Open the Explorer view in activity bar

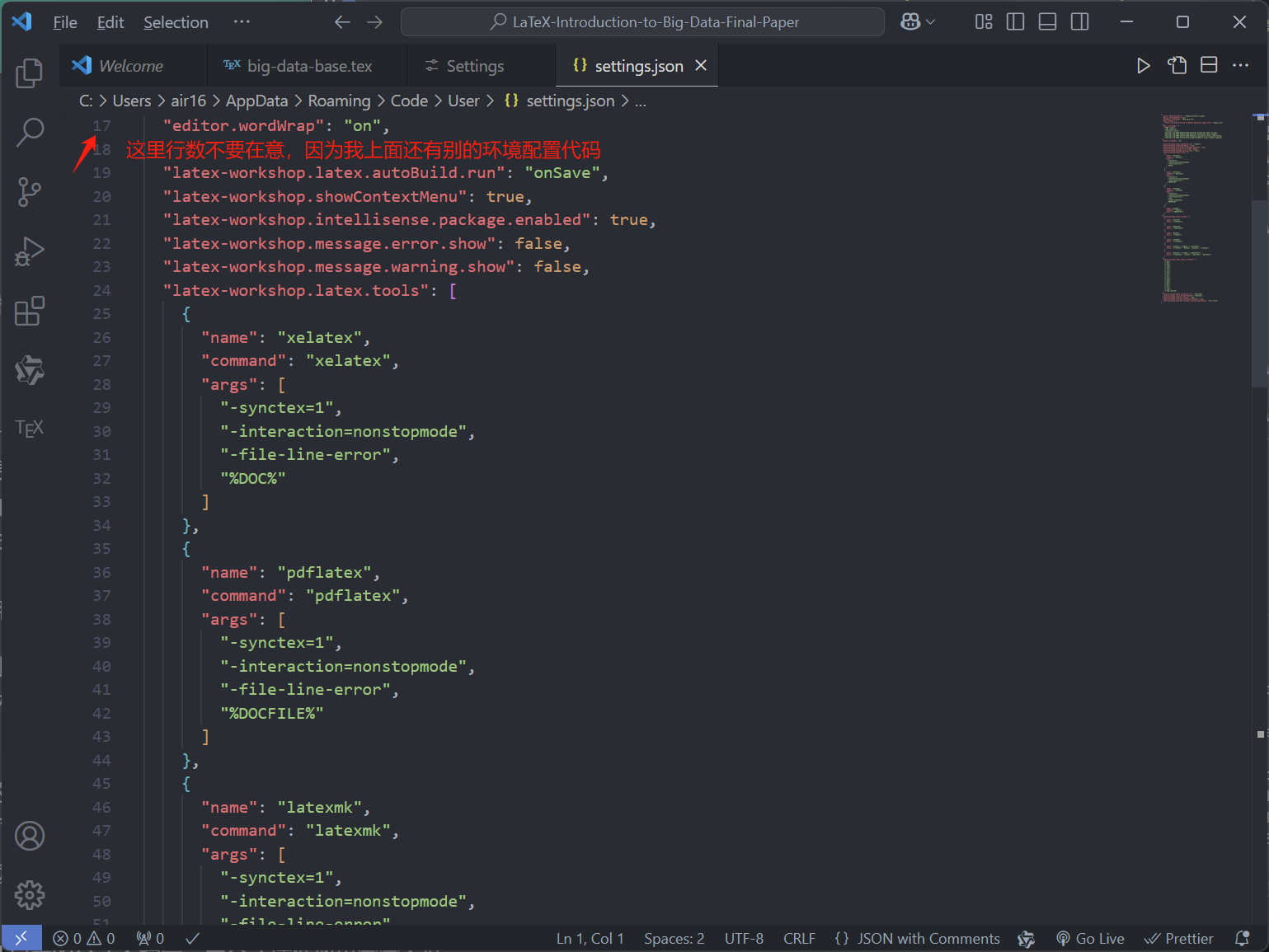click(x=30, y=73)
